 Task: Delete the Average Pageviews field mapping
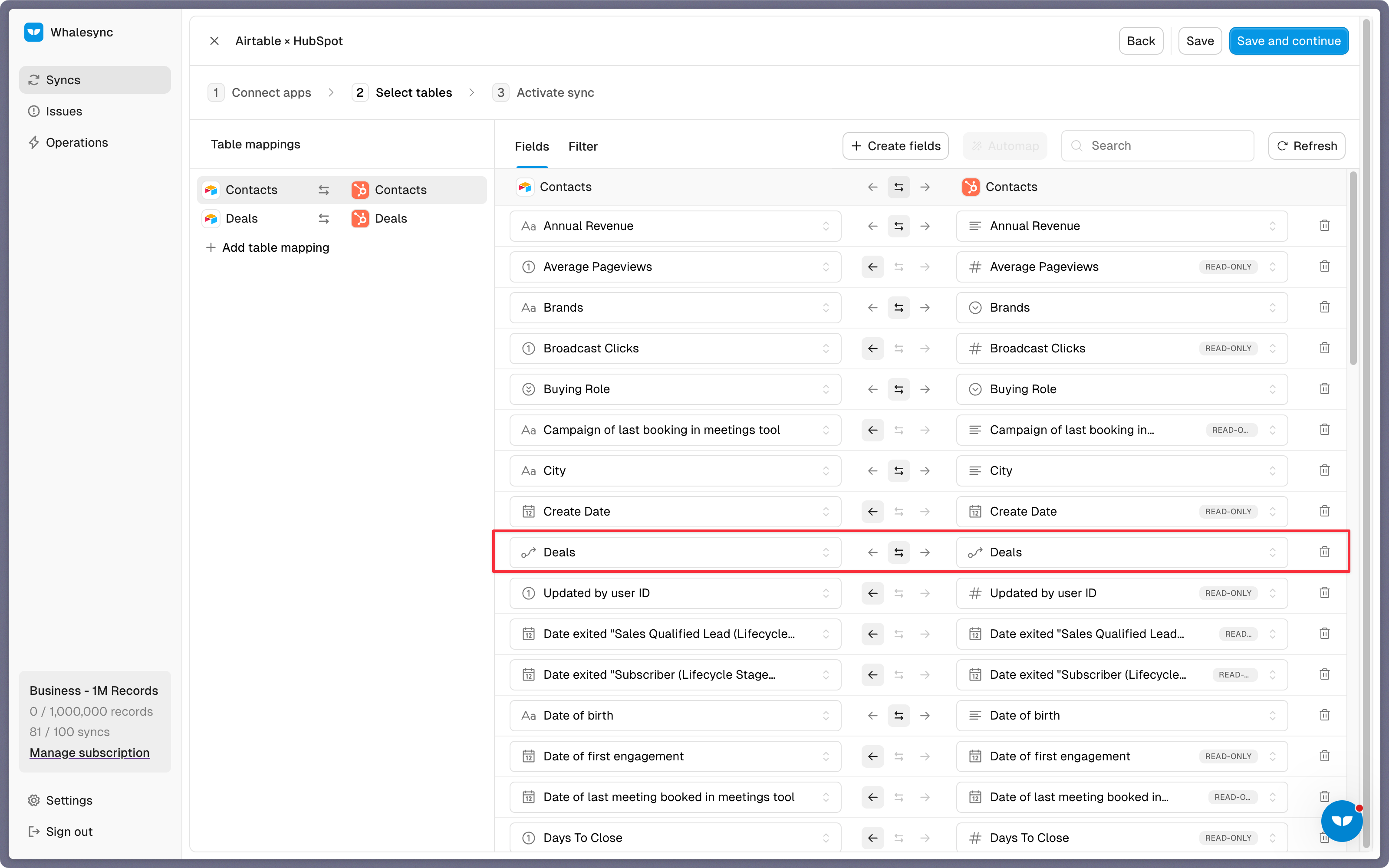coord(1324,266)
